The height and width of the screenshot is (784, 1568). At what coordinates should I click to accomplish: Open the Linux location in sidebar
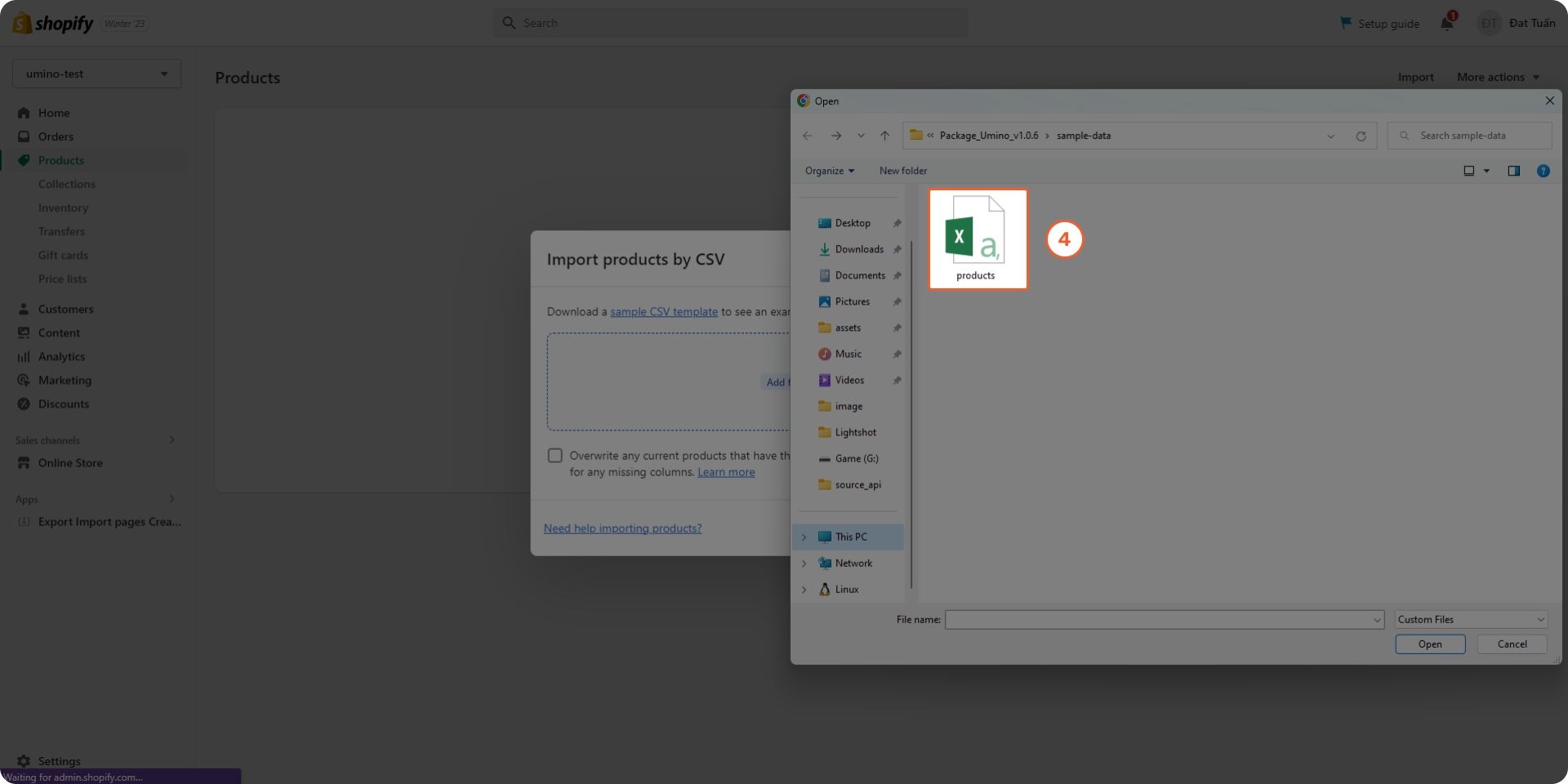[846, 590]
